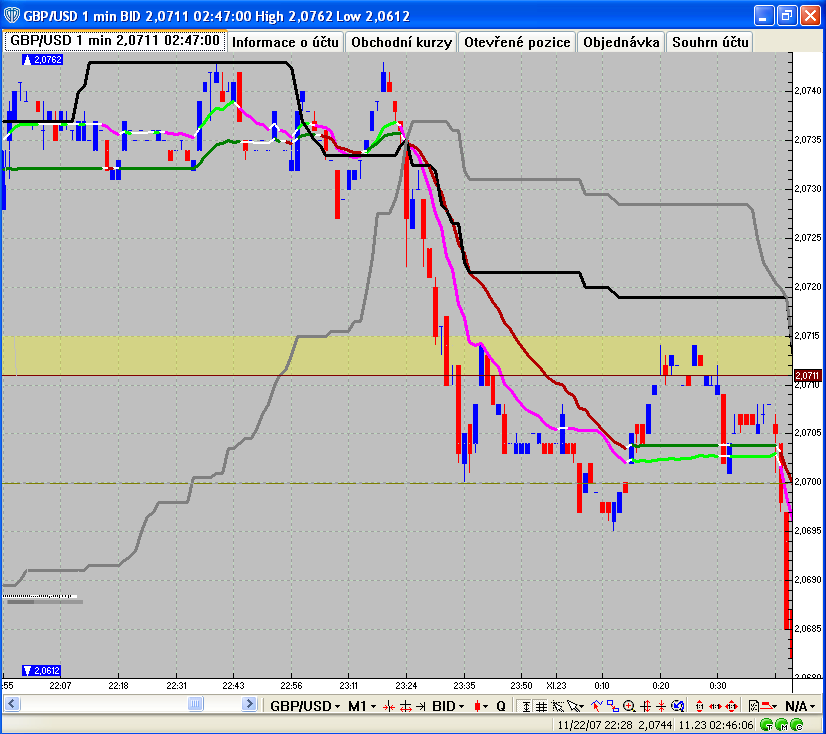Toggle the chart grid display
Image resolution: width=826 pixels, height=734 pixels.
[541, 707]
